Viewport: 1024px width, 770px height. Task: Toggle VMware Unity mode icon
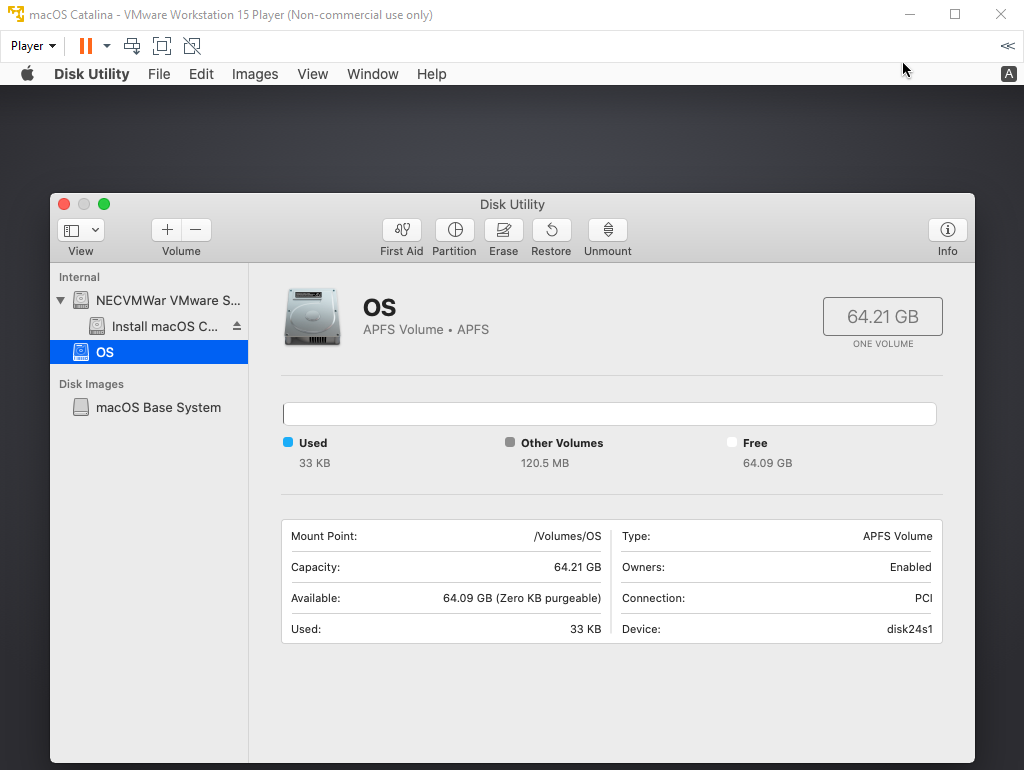click(192, 46)
